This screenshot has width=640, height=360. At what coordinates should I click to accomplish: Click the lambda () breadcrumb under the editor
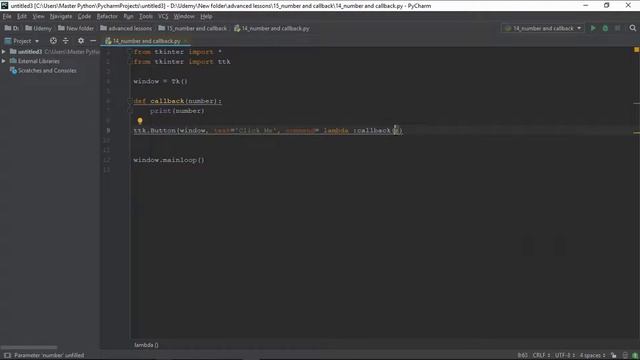[146, 345]
